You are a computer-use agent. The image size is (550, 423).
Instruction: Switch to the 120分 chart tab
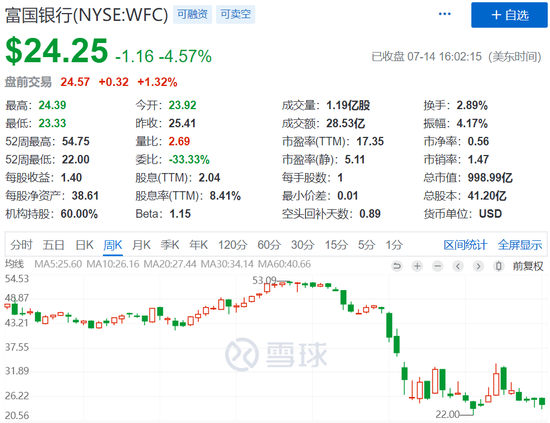coord(233,245)
